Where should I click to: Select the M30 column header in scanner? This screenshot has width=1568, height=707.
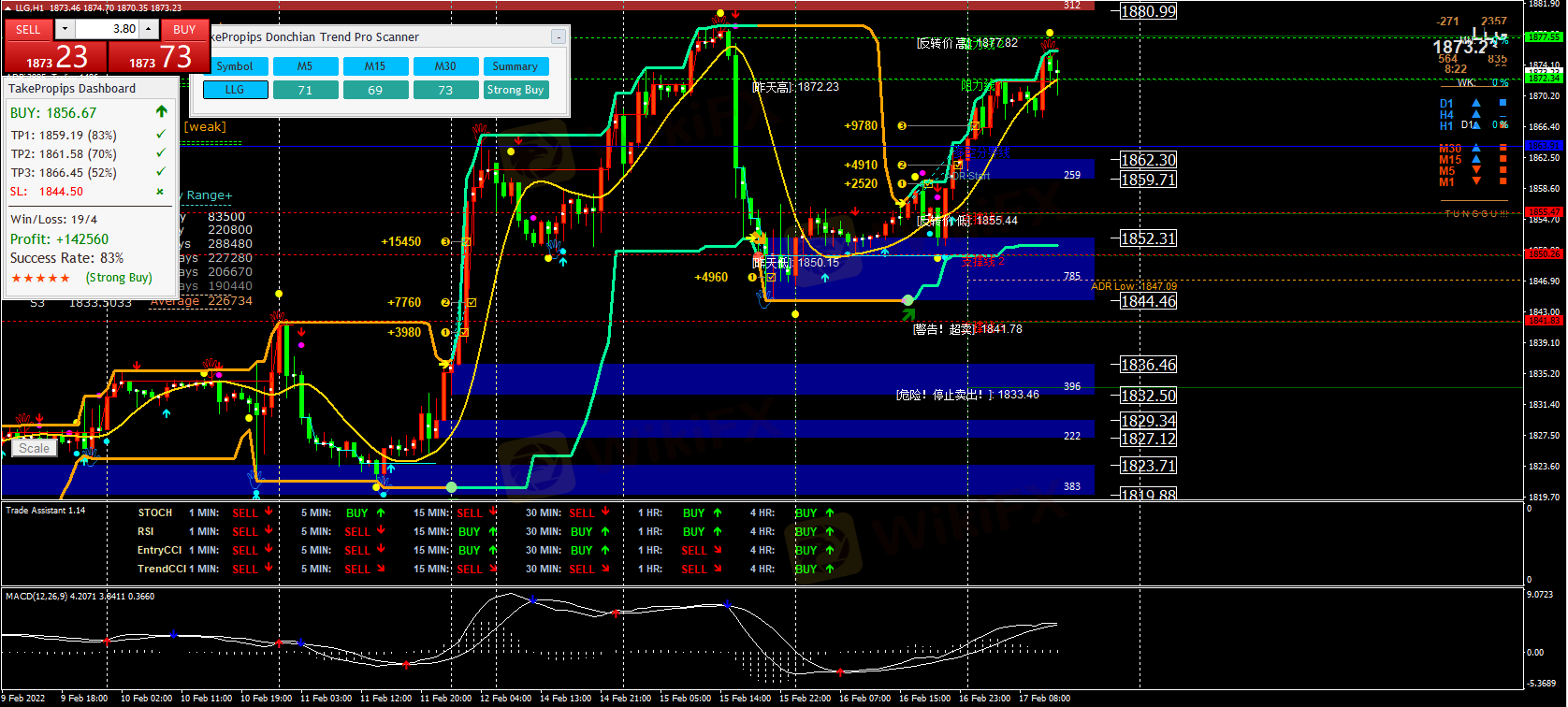[x=445, y=66]
